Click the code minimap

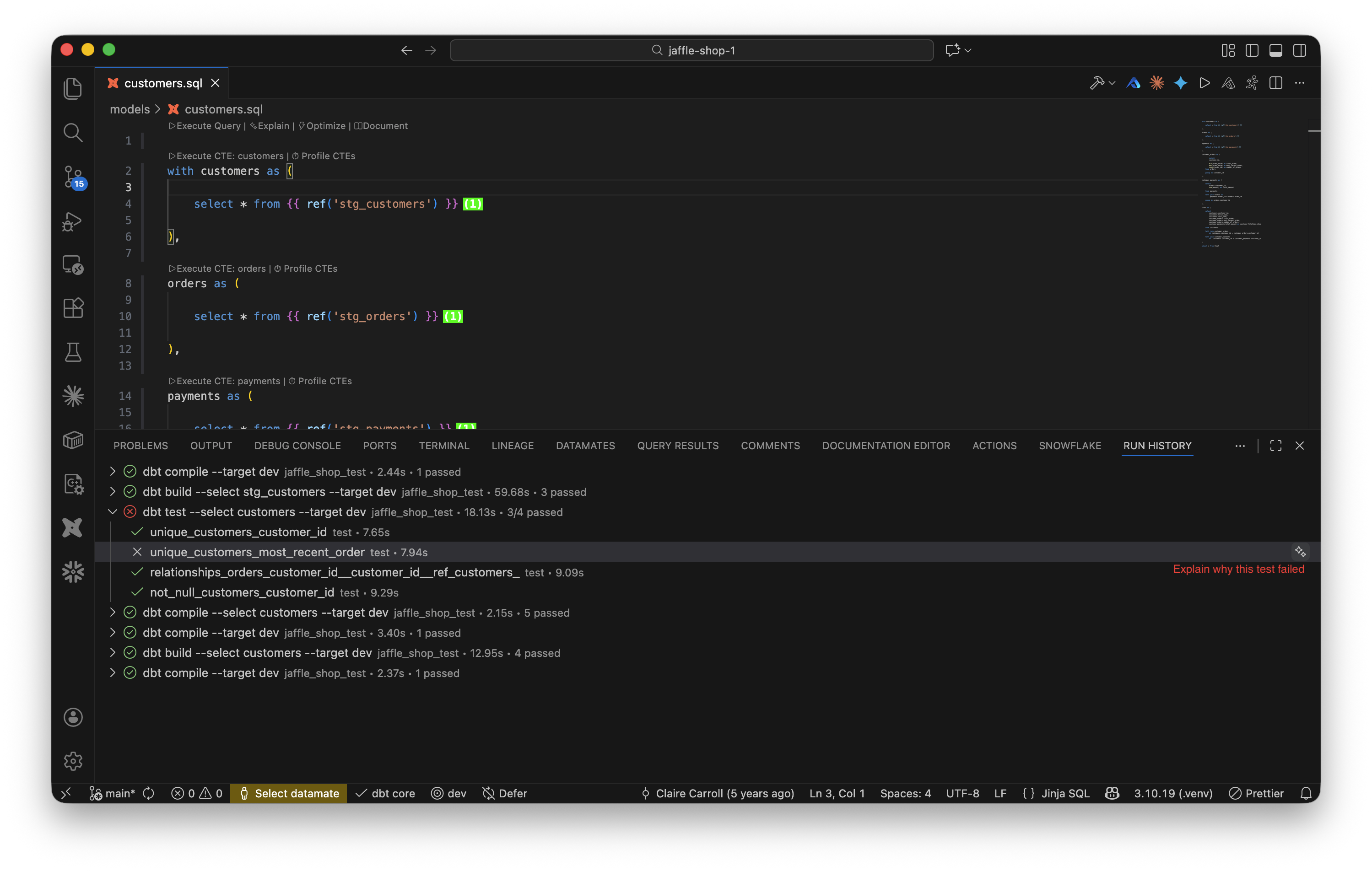click(x=1232, y=183)
